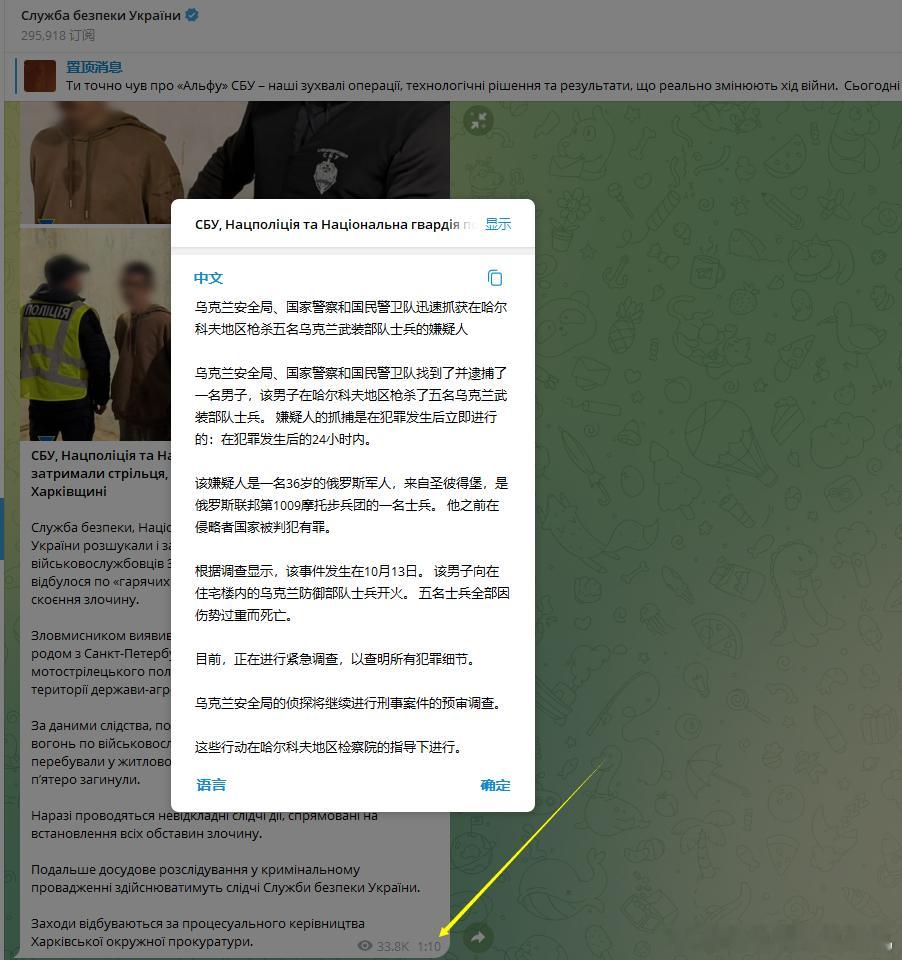902x960 pixels.
Task: Open the Служба безпеки України channel title
Action: tap(100, 15)
